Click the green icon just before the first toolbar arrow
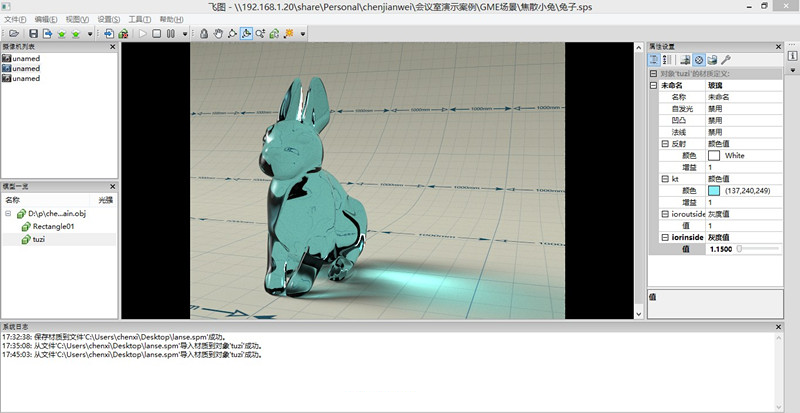This screenshot has height=413, width=800. (76, 34)
